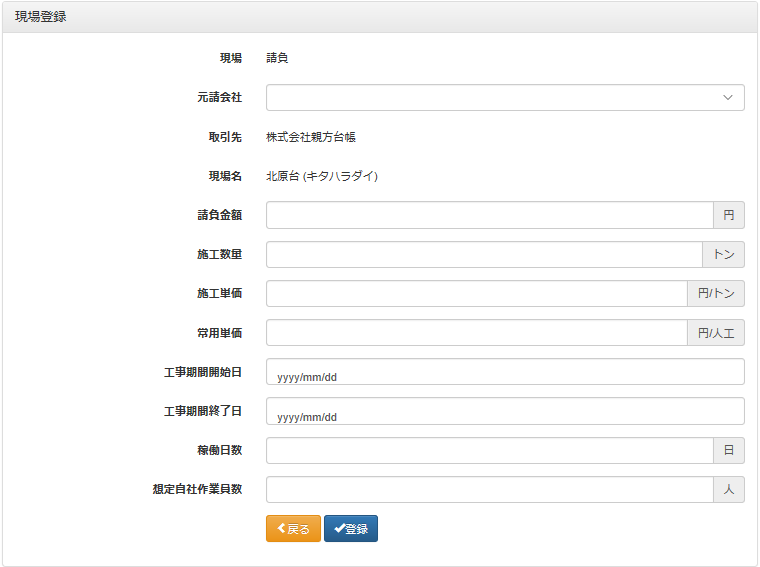This screenshot has width=760, height=567.
Task: Click the 円 unit addon
Action: coord(728,215)
